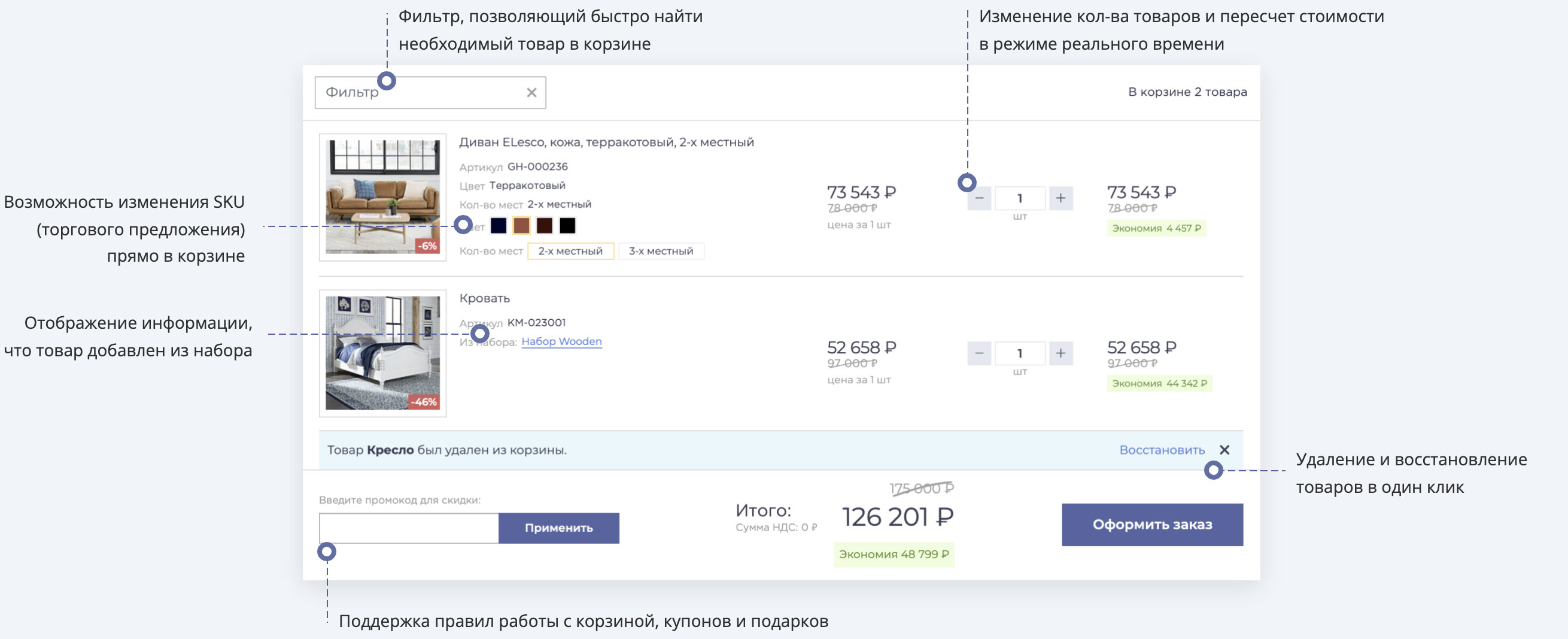Viewport: 1568px width, 639px height.
Task: Decrease the Кровать quantity with minus
Action: tap(979, 353)
